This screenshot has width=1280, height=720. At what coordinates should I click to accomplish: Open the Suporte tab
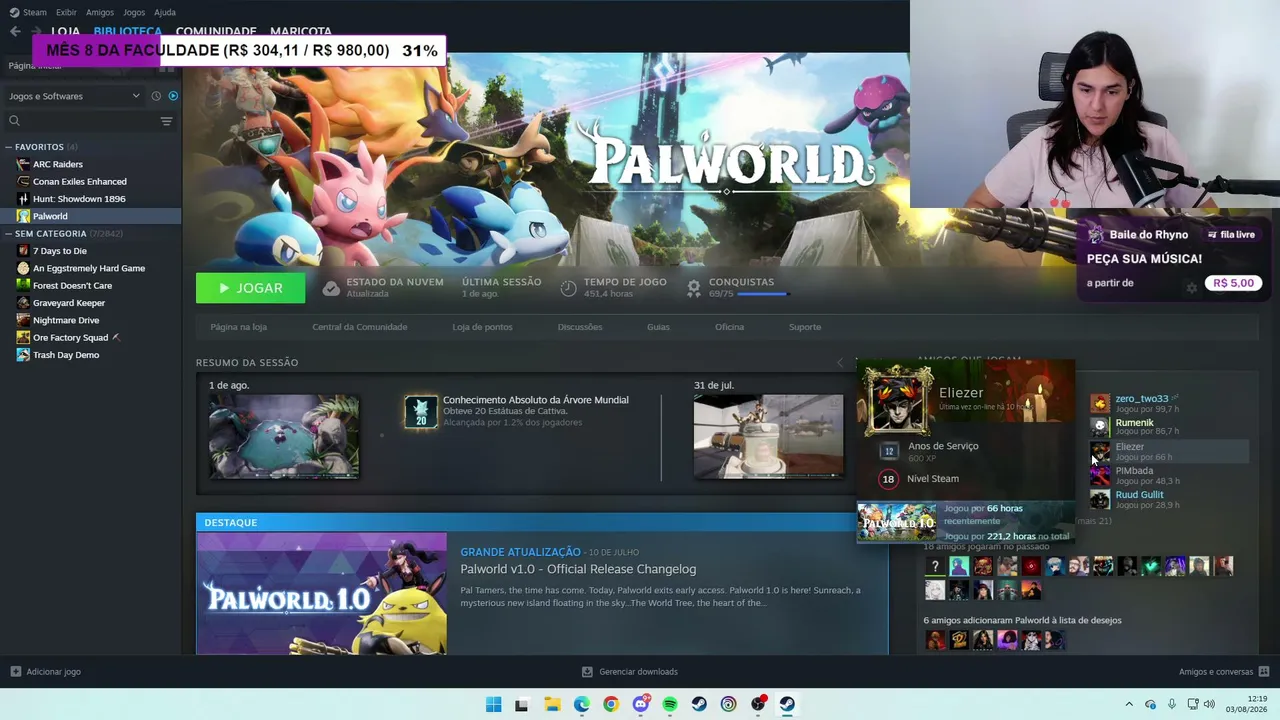click(x=805, y=327)
